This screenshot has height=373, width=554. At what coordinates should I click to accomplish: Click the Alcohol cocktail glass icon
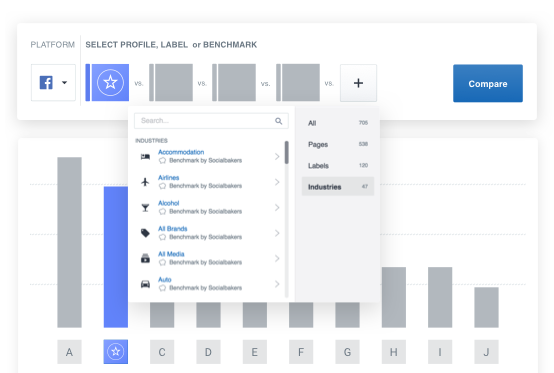(x=145, y=208)
